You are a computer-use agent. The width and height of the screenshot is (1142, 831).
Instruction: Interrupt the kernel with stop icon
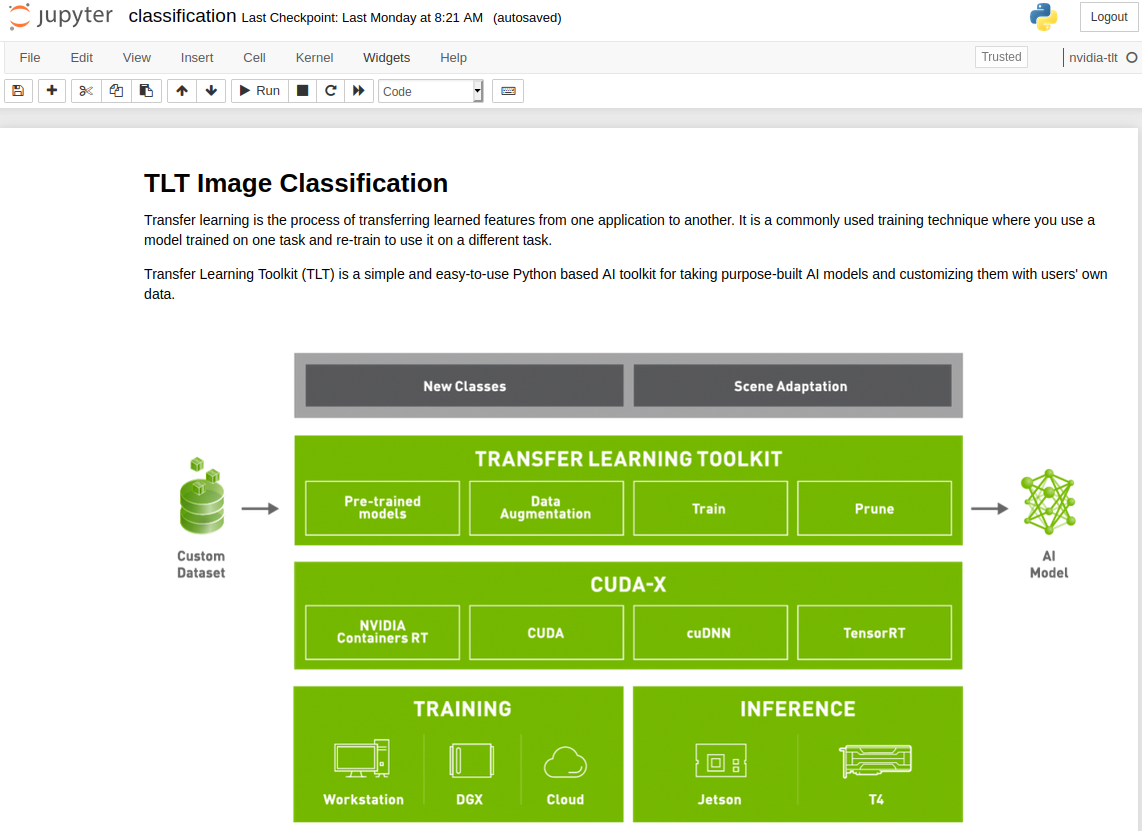pos(302,91)
